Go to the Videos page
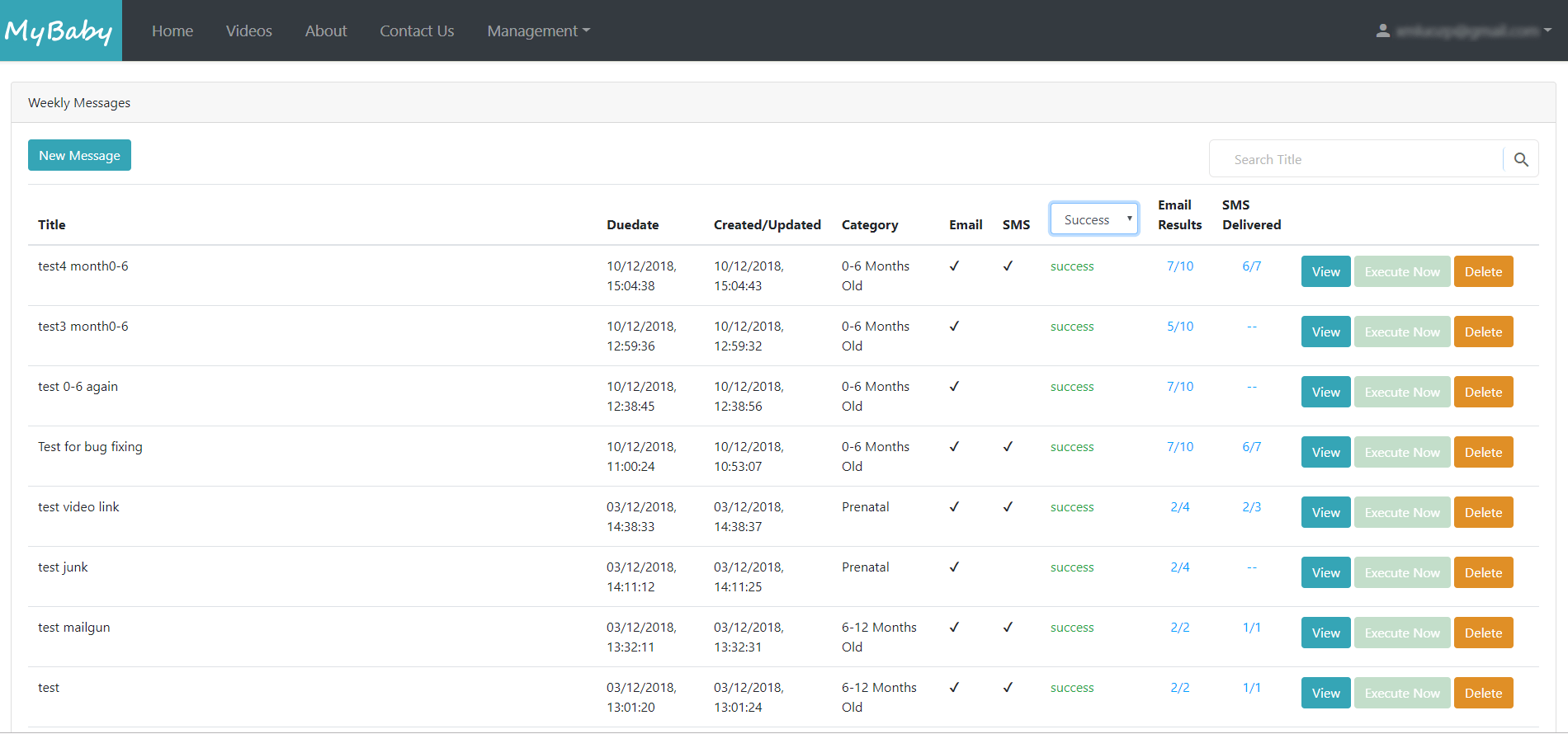The image size is (1568, 734). click(x=248, y=31)
